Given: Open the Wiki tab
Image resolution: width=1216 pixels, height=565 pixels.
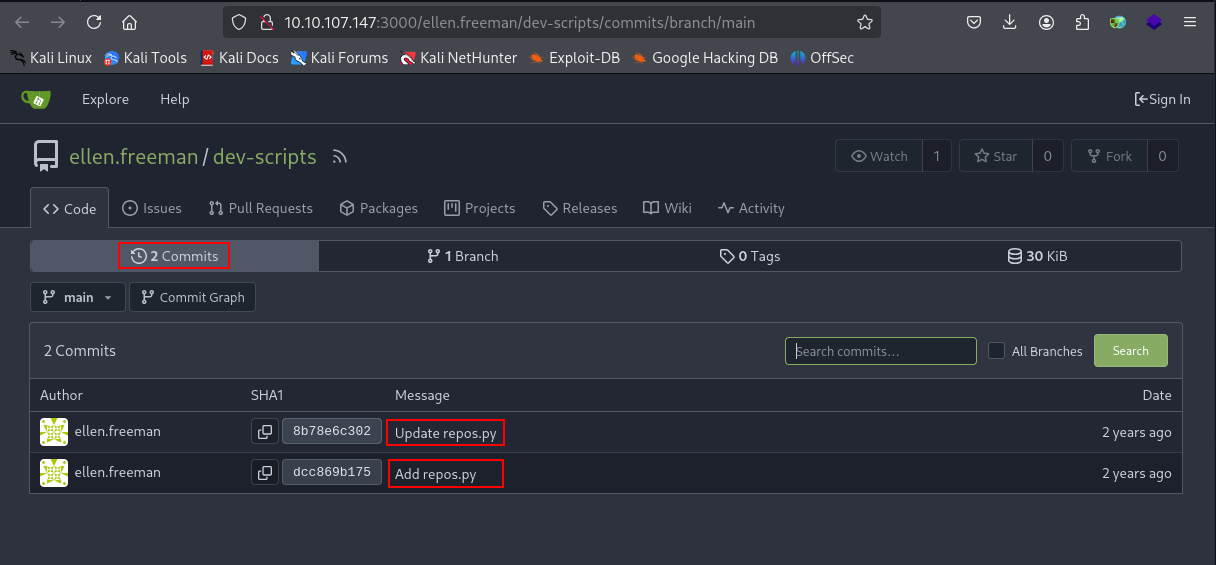Looking at the screenshot, I should [x=667, y=208].
